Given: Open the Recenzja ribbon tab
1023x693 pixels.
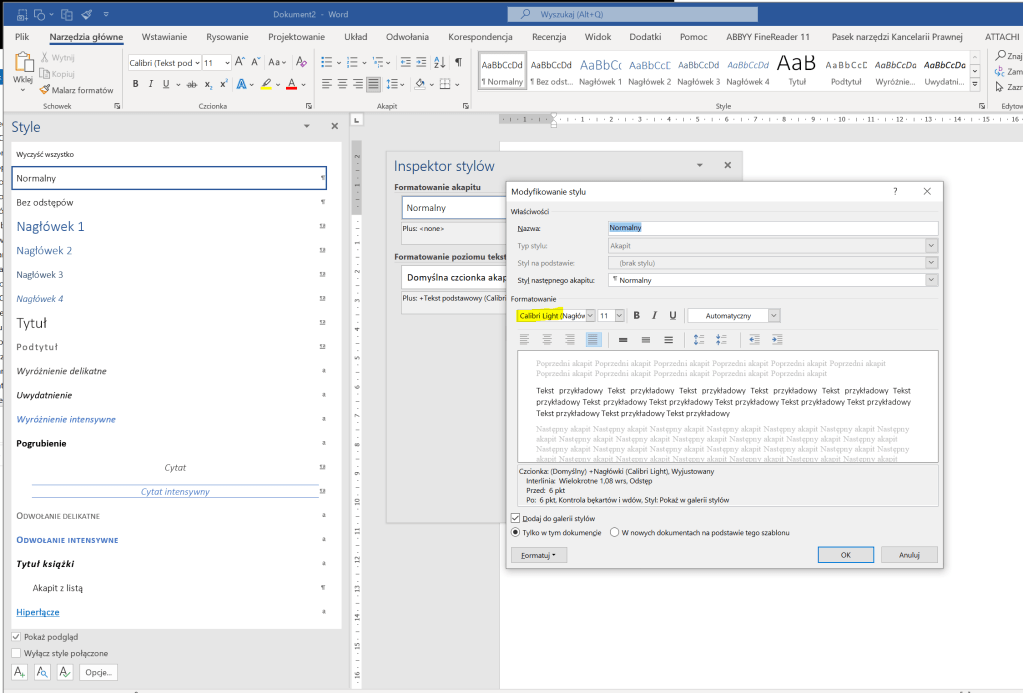Looking at the screenshot, I should coord(549,37).
